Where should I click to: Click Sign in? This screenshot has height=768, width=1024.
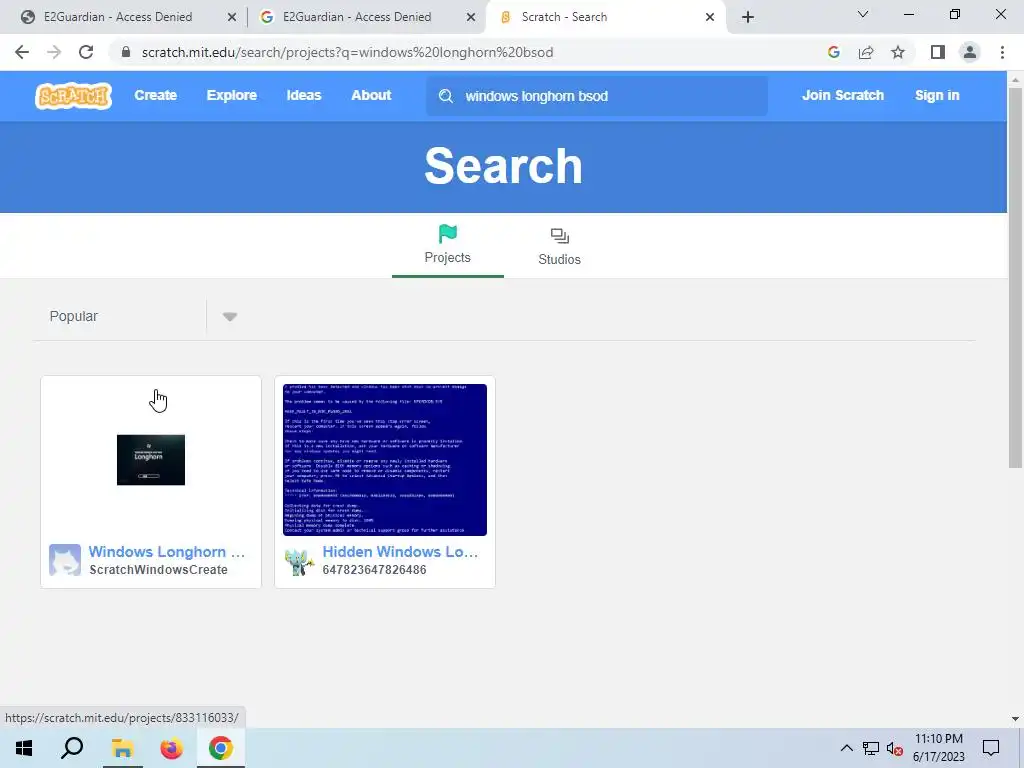point(936,95)
